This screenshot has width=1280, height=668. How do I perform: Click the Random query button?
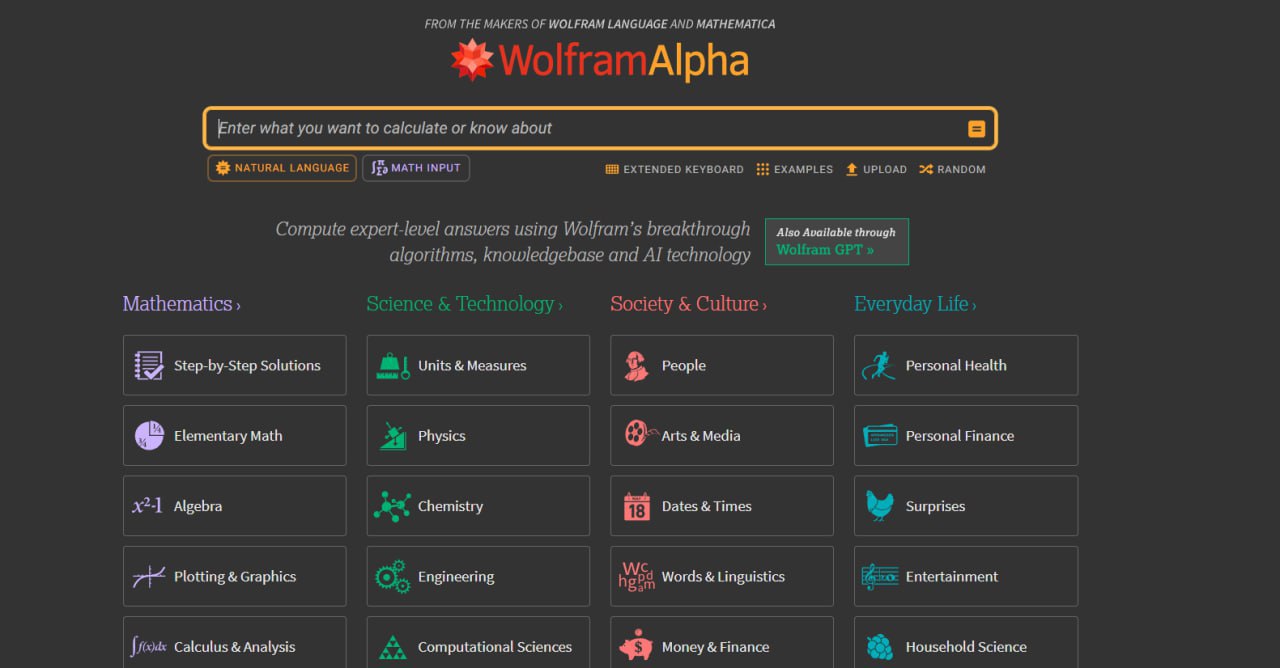[x=952, y=170]
